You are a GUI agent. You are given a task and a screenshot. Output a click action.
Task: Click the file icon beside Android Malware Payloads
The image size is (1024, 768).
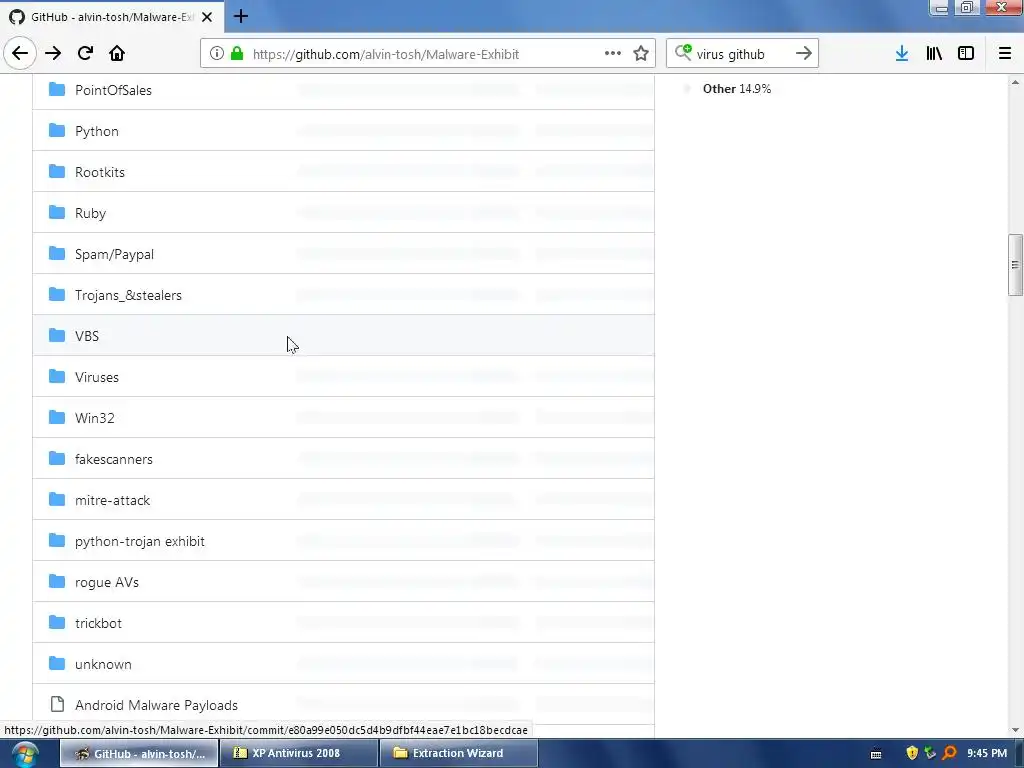[x=57, y=704]
